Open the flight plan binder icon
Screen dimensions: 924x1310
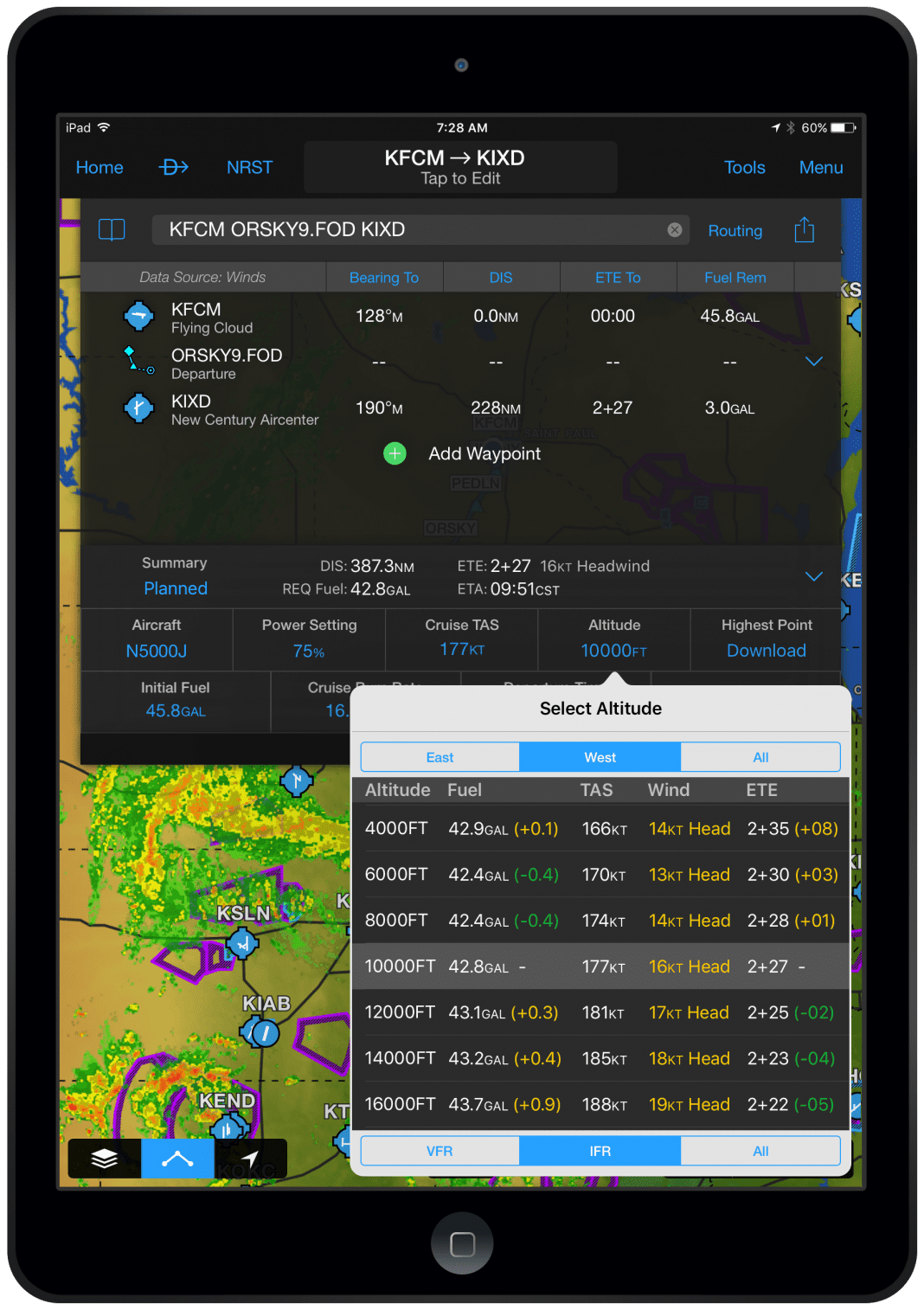pos(112,230)
